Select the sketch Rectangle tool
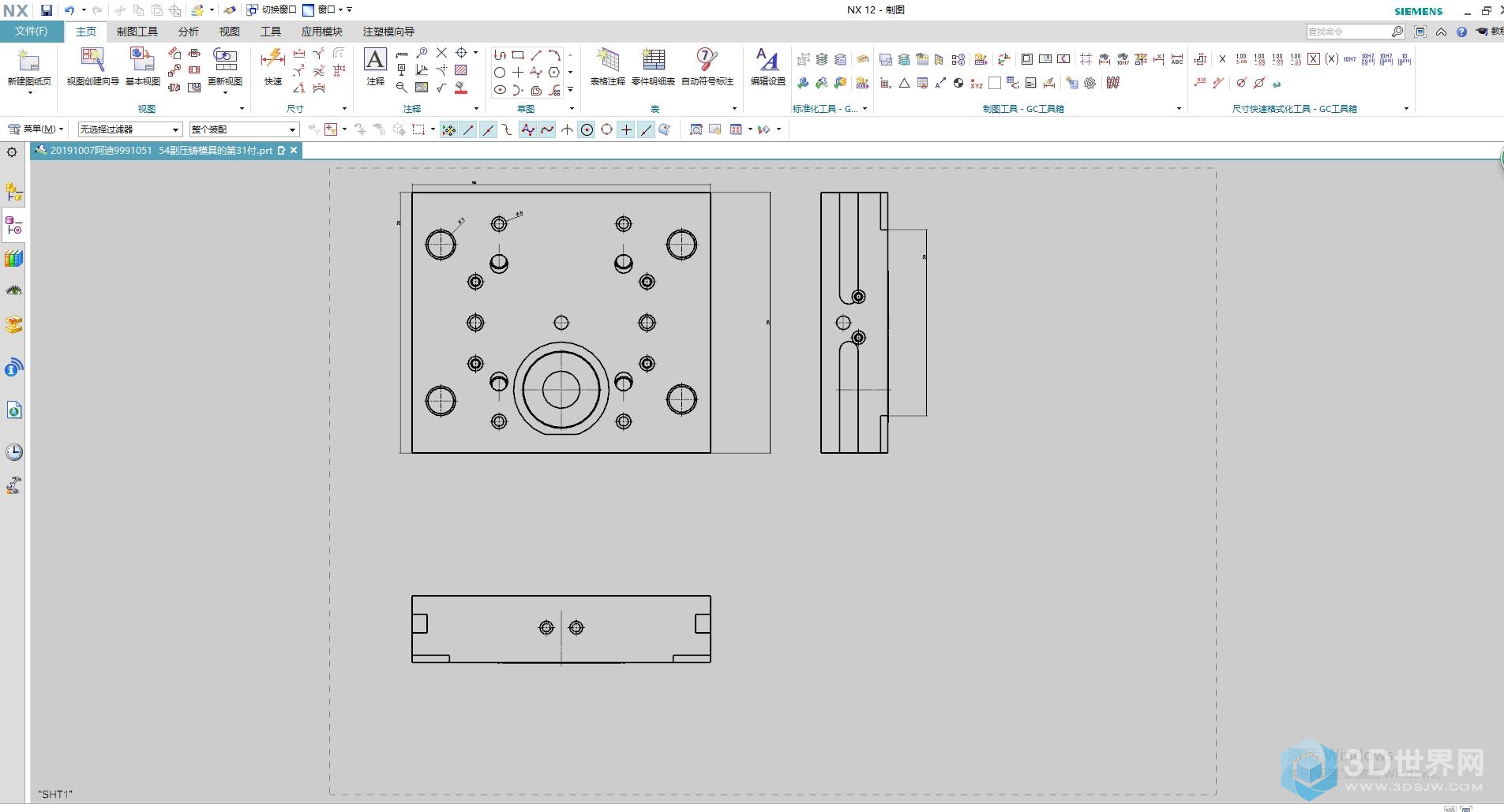 click(x=518, y=55)
